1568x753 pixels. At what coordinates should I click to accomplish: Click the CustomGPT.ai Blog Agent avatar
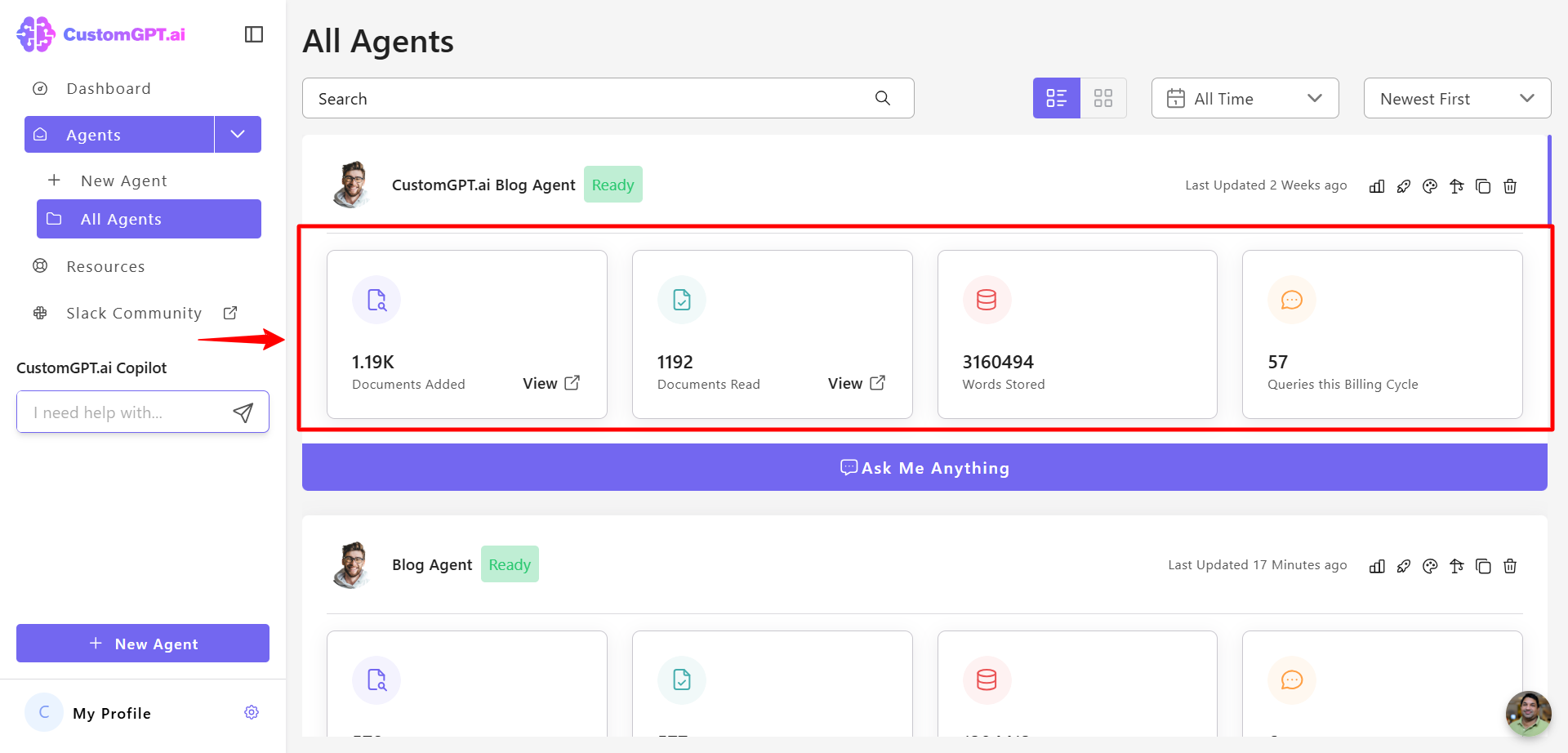[x=353, y=185]
